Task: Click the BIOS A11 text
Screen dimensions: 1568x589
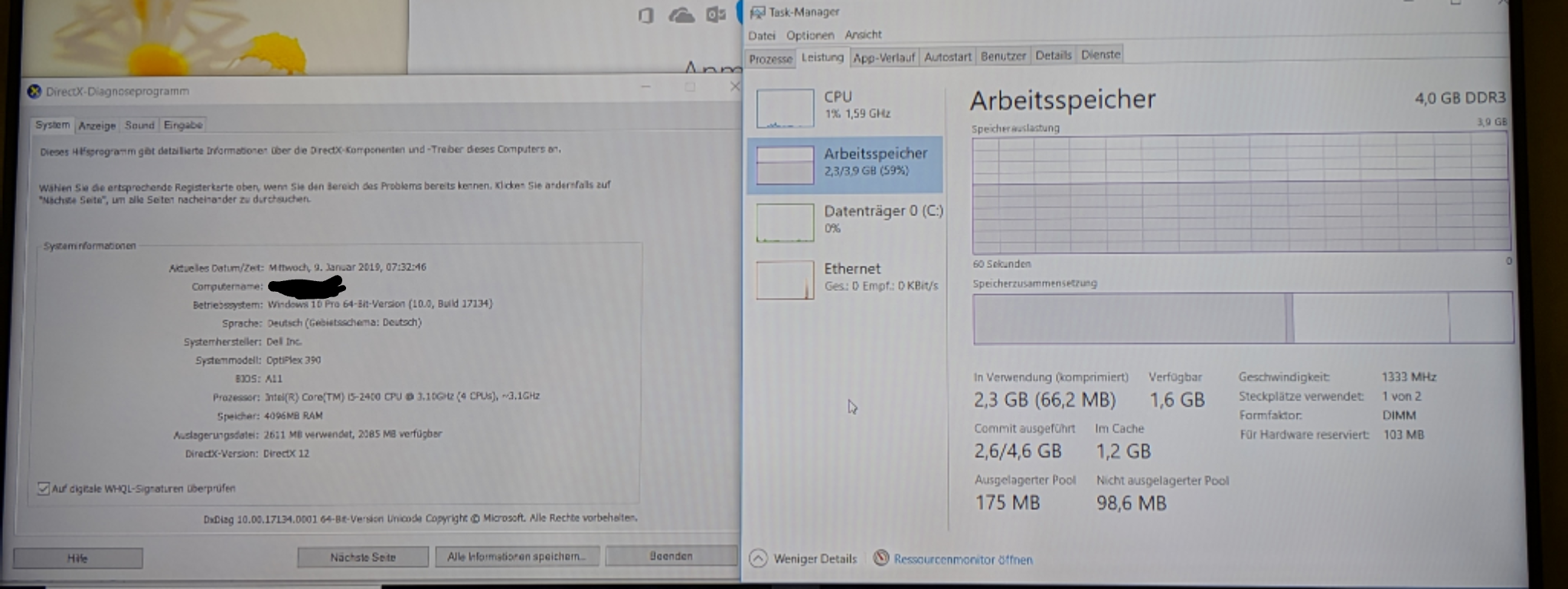Action: [273, 378]
